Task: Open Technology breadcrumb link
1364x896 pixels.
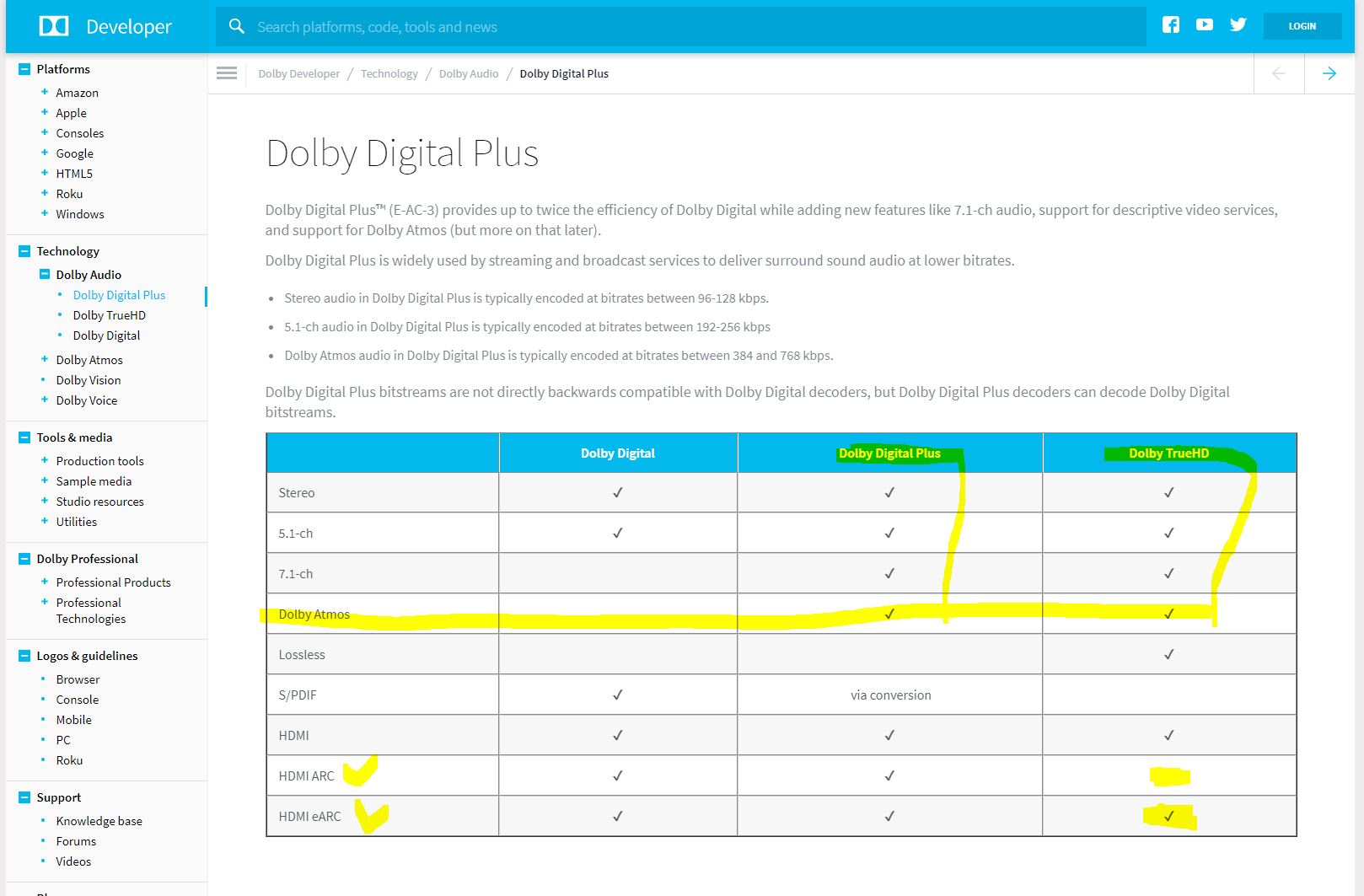Action: pyautogui.click(x=389, y=73)
